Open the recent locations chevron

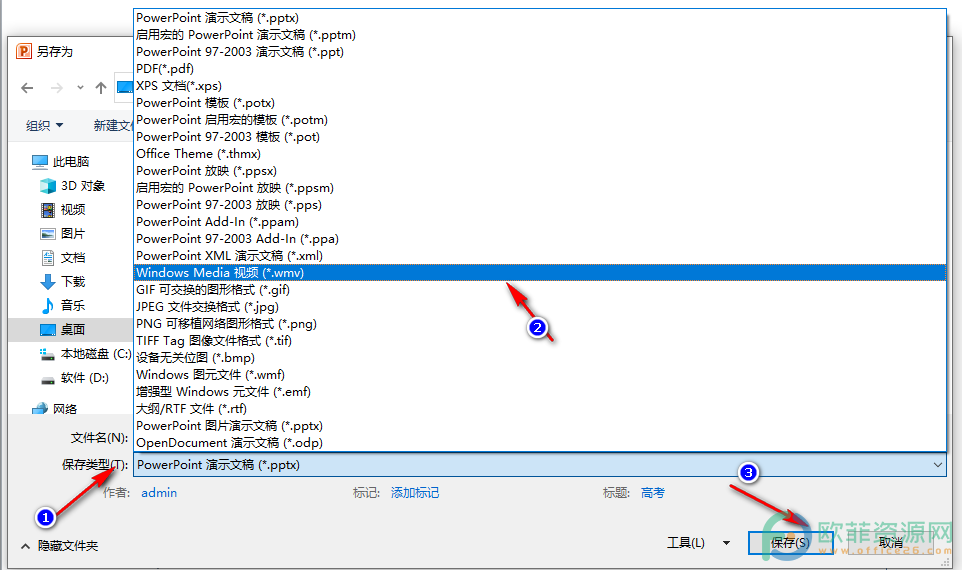pos(80,88)
